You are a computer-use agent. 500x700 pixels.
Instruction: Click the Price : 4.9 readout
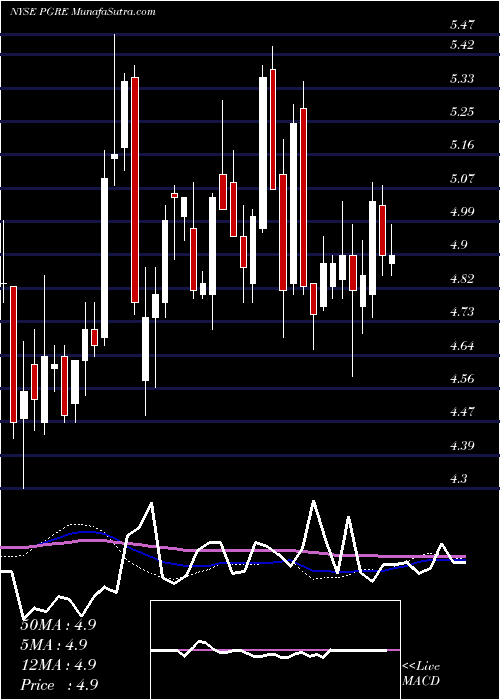click(58, 684)
